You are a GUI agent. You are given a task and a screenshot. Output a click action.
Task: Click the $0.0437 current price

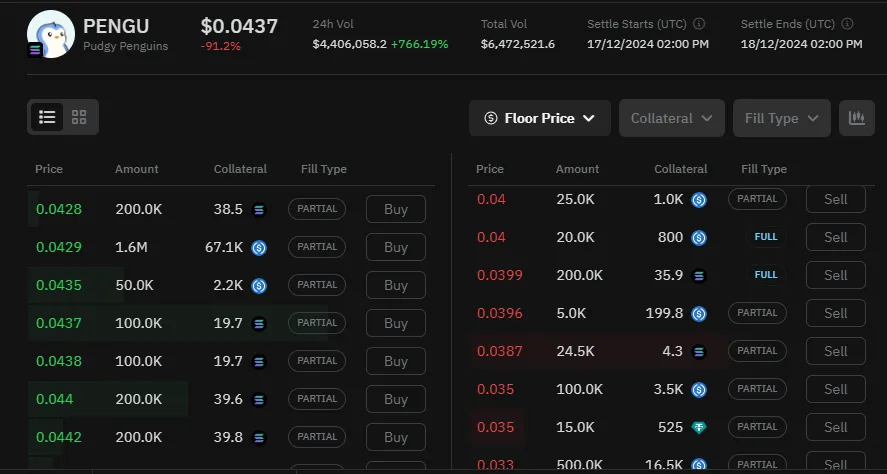tap(239, 26)
